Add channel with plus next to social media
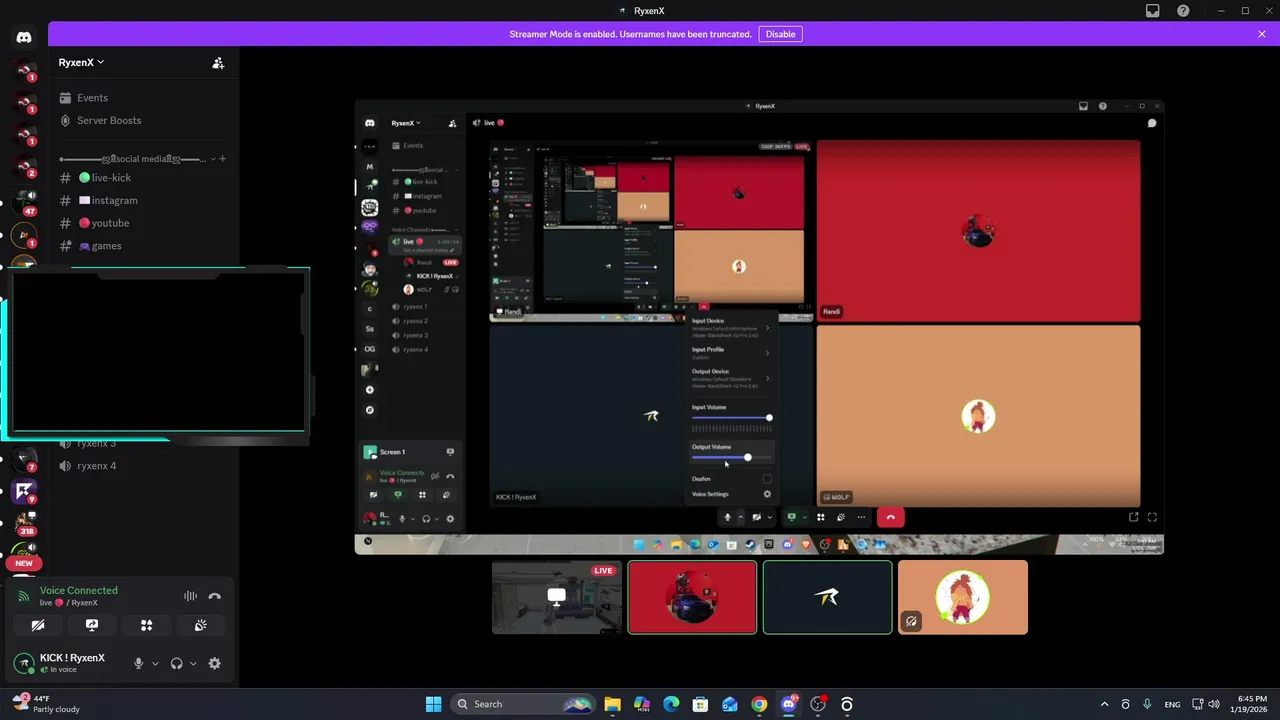This screenshot has height=720, width=1280. tap(222, 159)
